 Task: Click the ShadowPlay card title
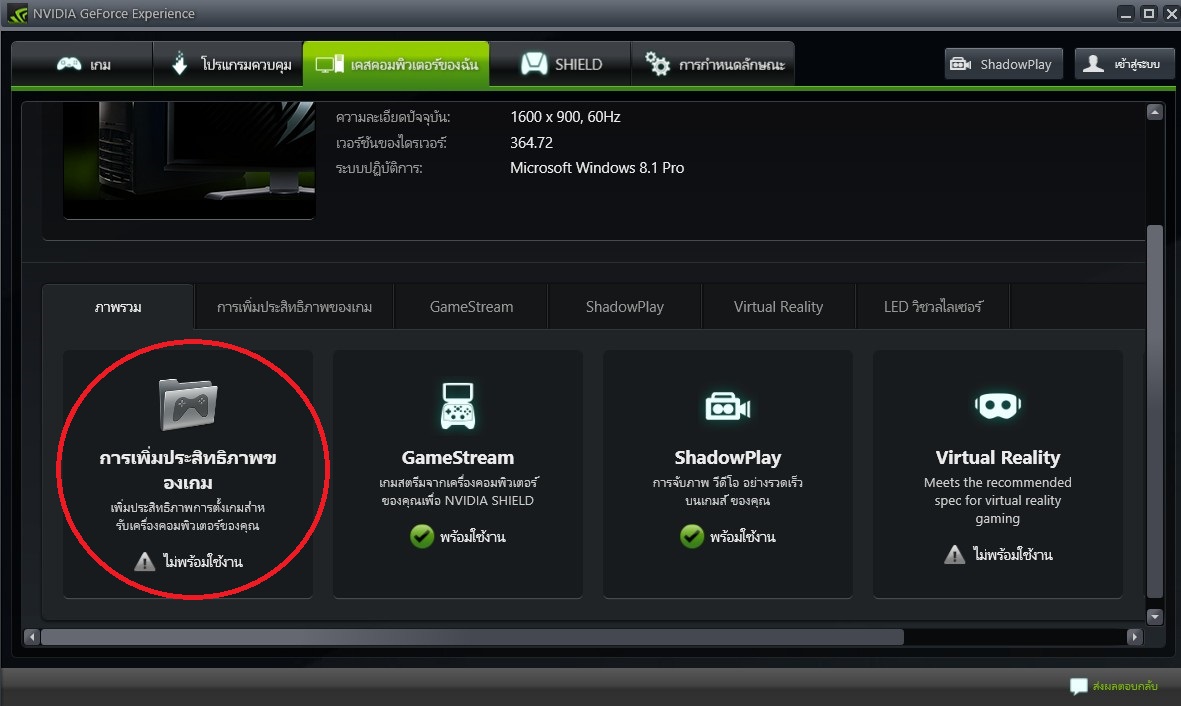point(728,457)
